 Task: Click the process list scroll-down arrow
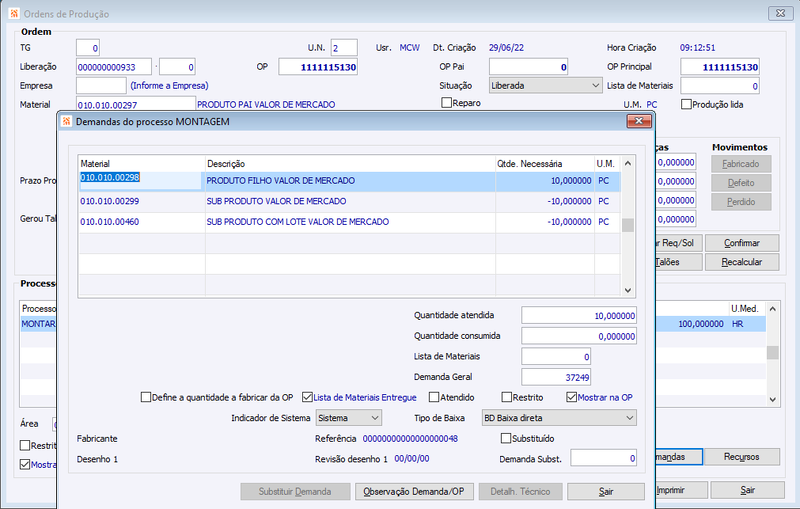772,400
